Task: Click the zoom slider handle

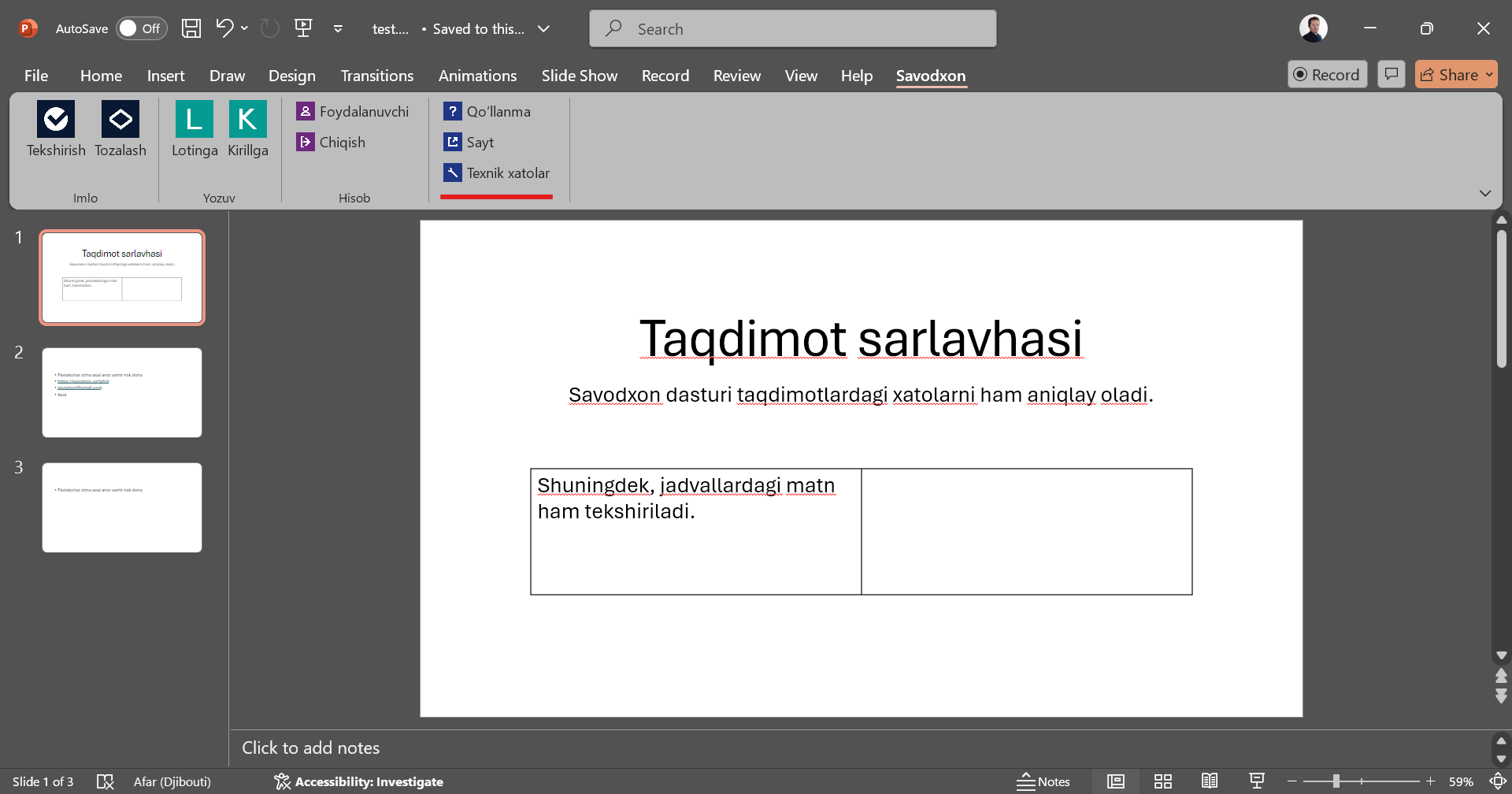Action: click(1336, 781)
